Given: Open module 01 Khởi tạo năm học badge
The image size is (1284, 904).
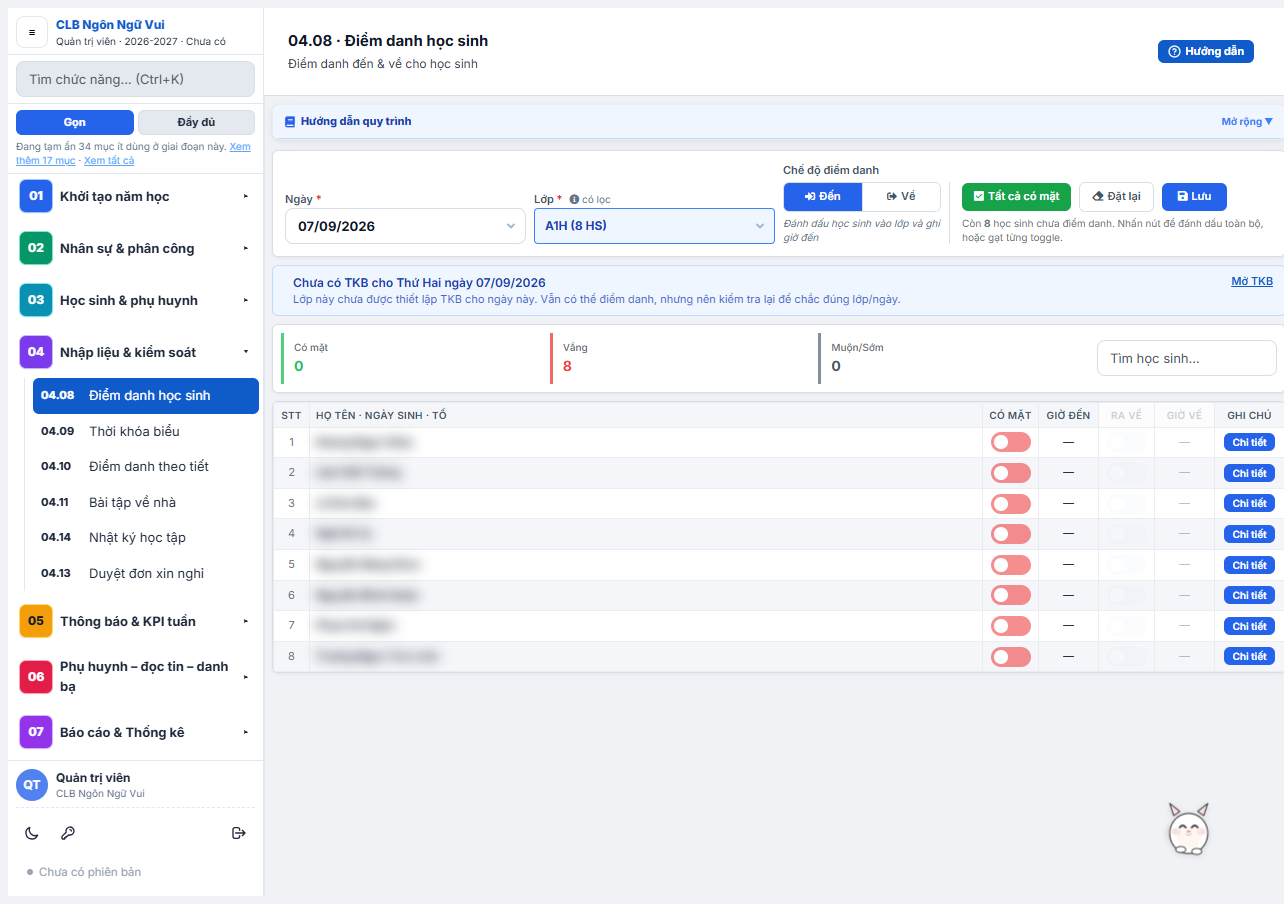Looking at the screenshot, I should (36, 196).
